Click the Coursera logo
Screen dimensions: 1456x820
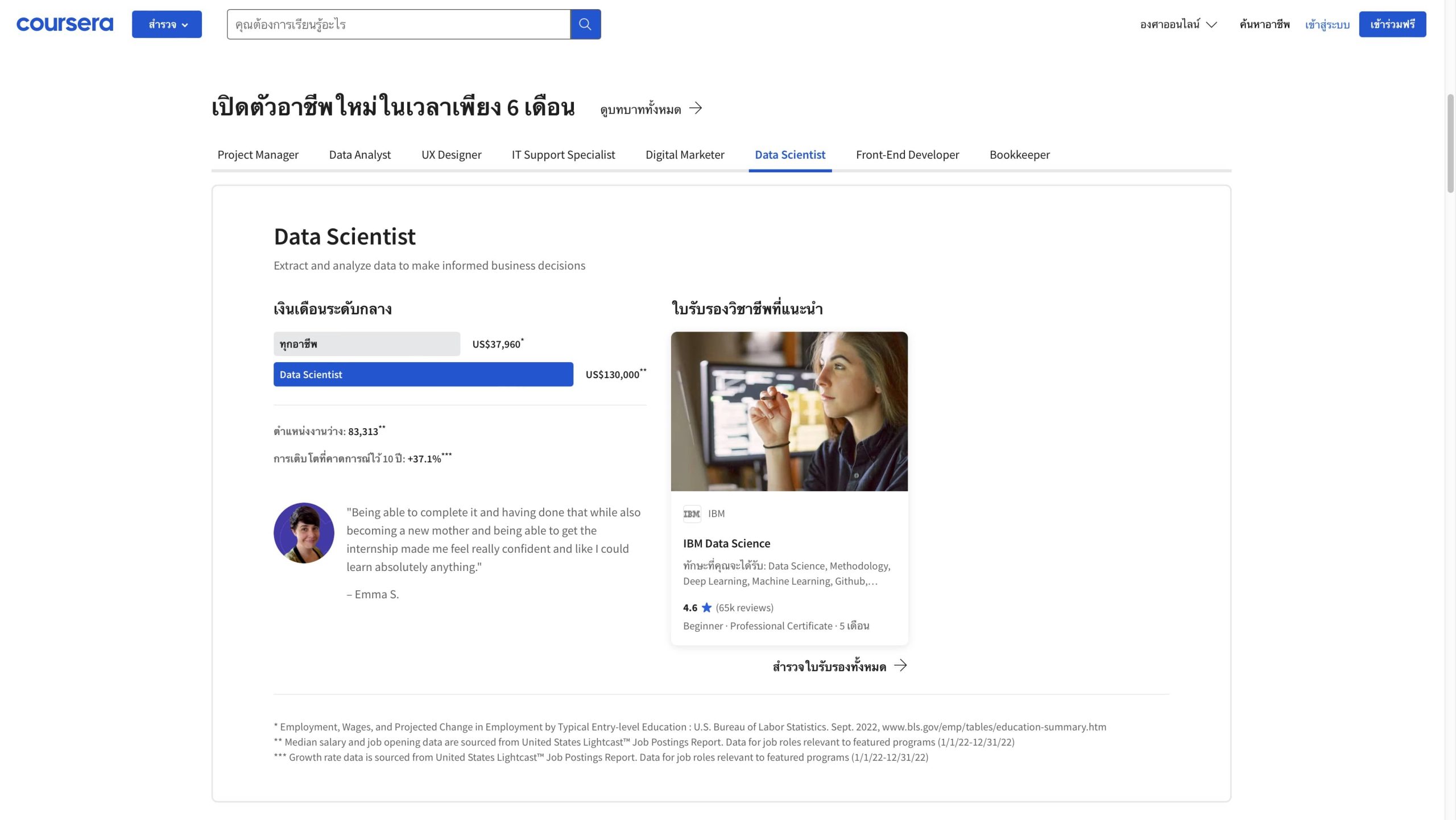point(65,24)
